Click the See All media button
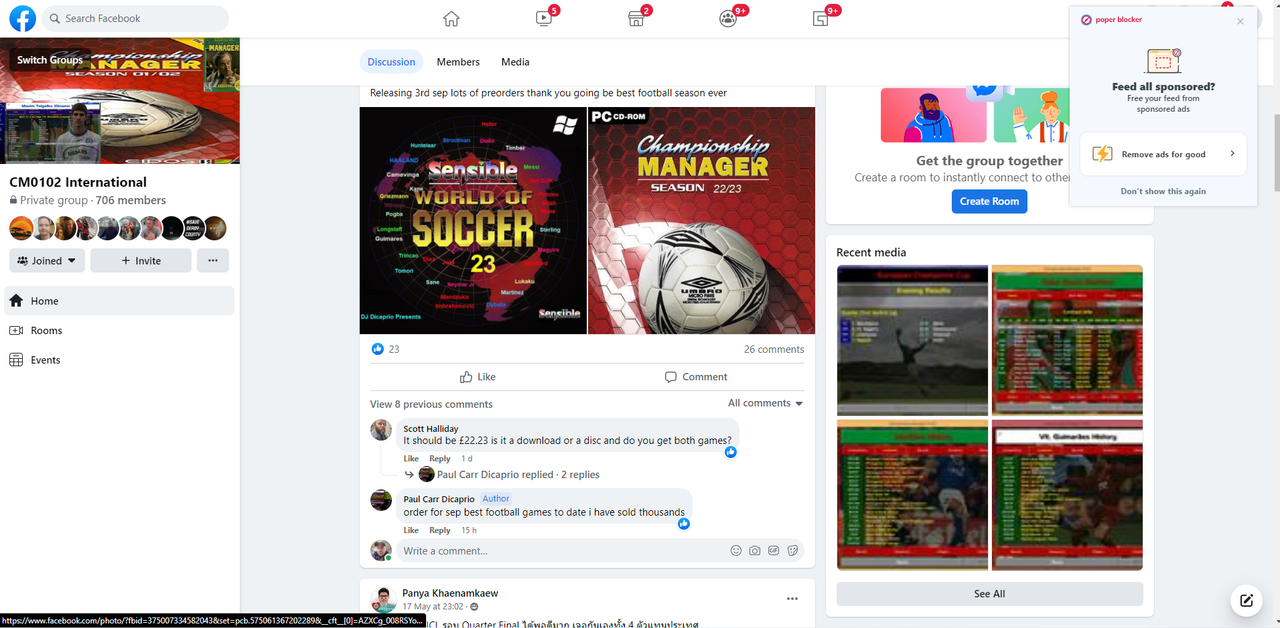This screenshot has height=628, width=1280. (x=989, y=594)
